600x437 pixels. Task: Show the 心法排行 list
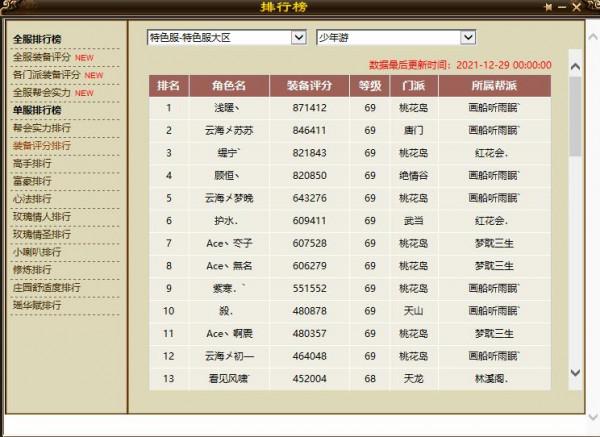(x=31, y=199)
